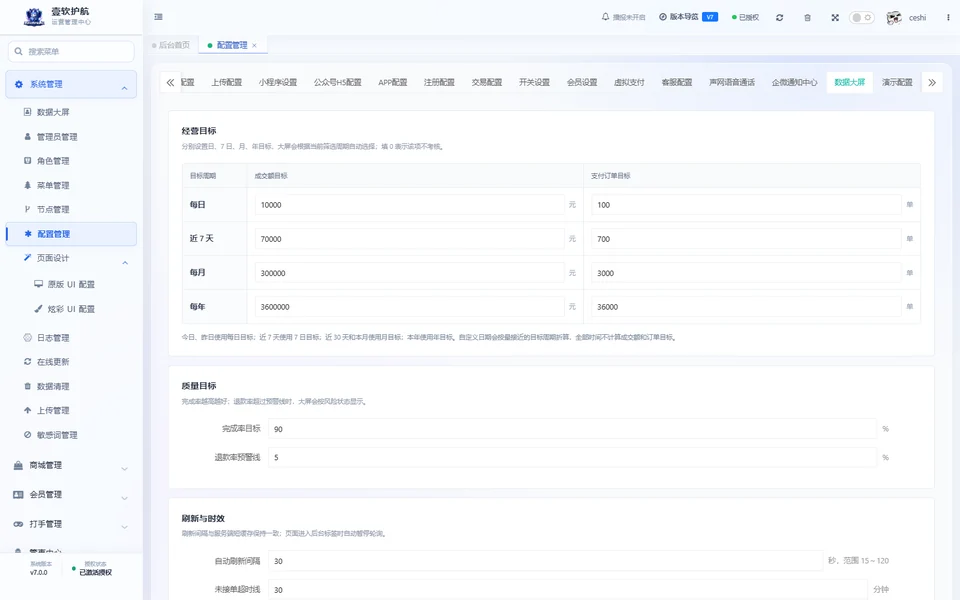Switch to the 上传配置 tab
The height and width of the screenshot is (600, 960).
point(227,82)
